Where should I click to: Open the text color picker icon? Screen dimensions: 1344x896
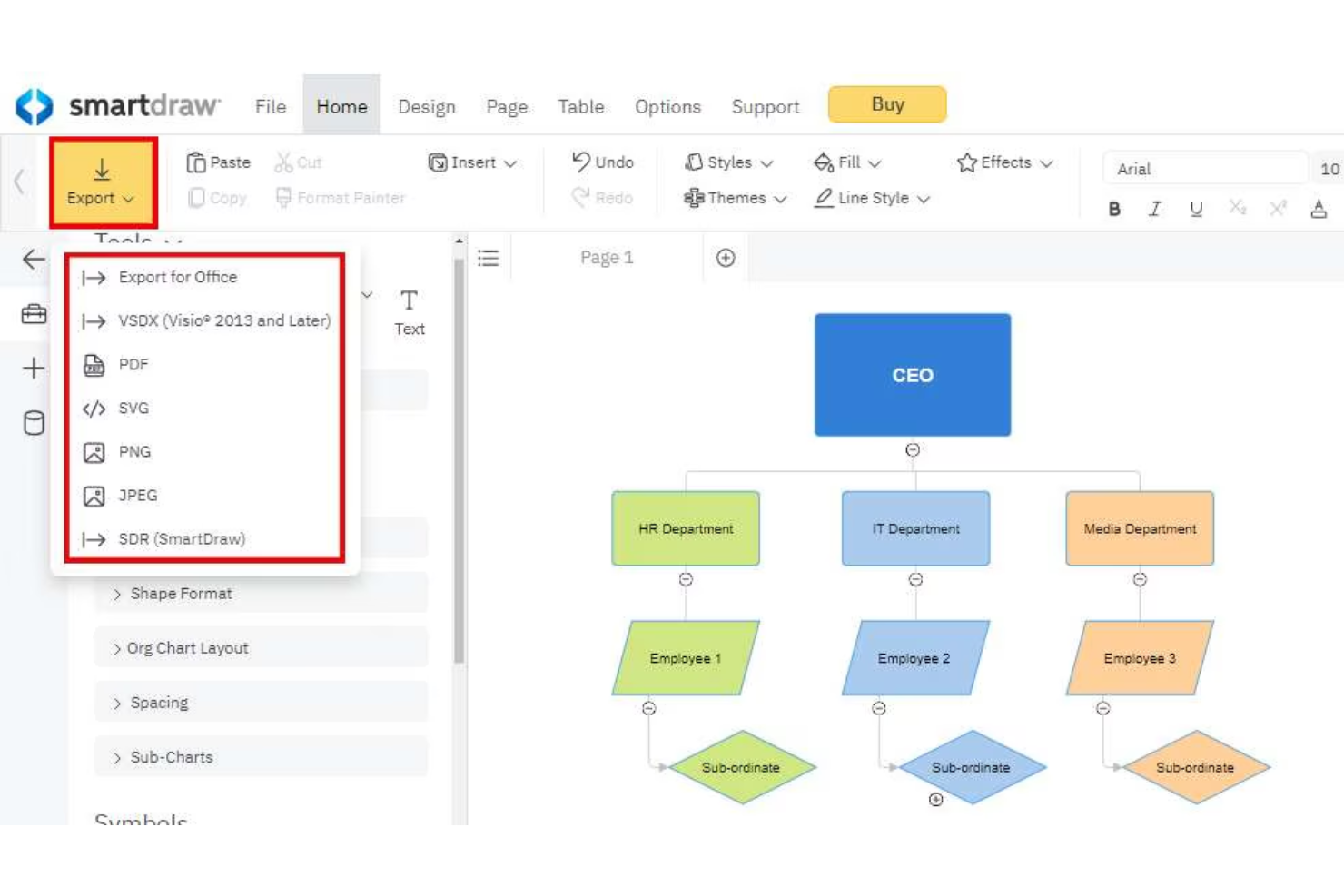click(1319, 210)
